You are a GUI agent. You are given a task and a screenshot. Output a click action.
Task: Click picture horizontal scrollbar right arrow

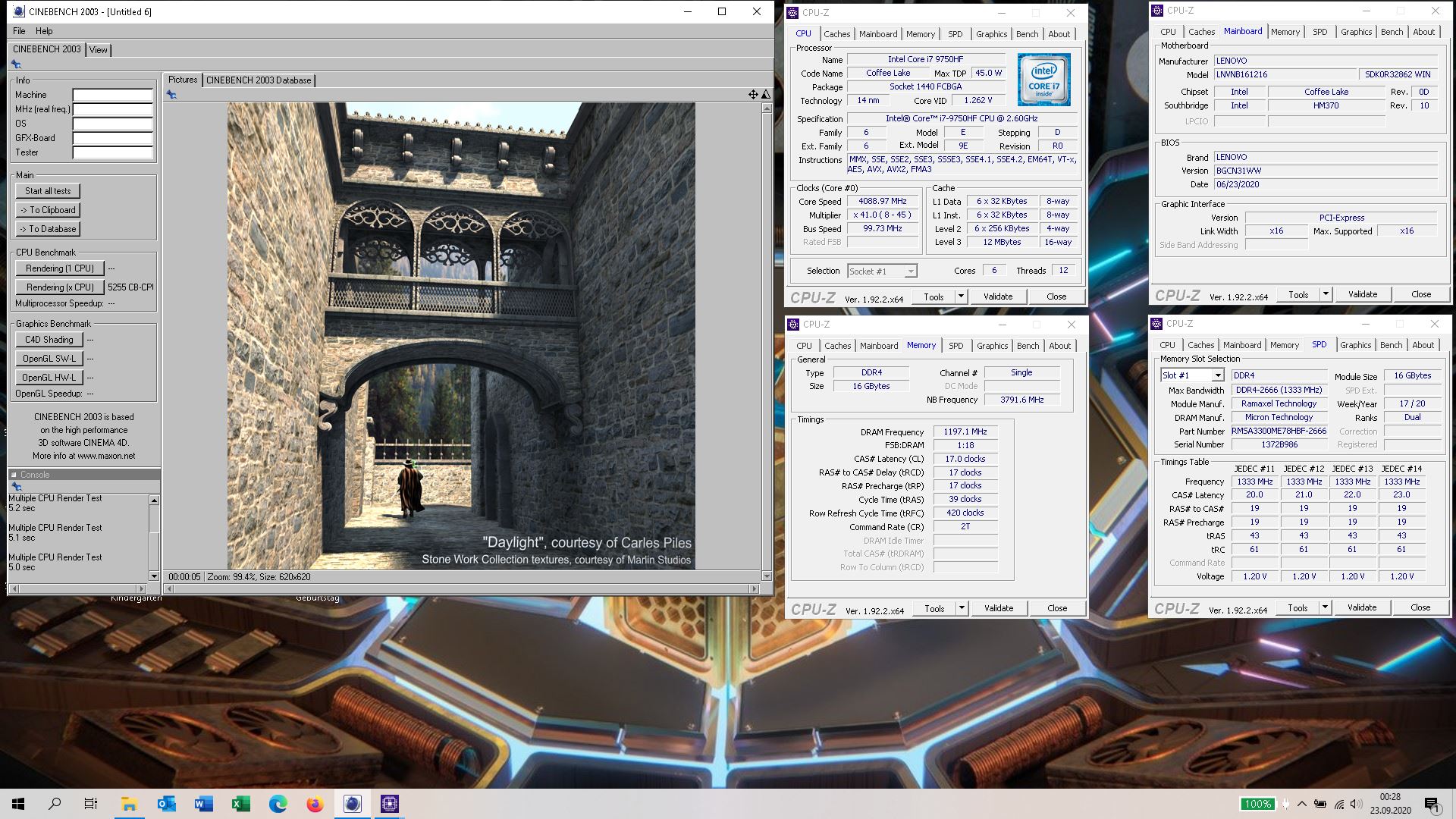tap(754, 588)
